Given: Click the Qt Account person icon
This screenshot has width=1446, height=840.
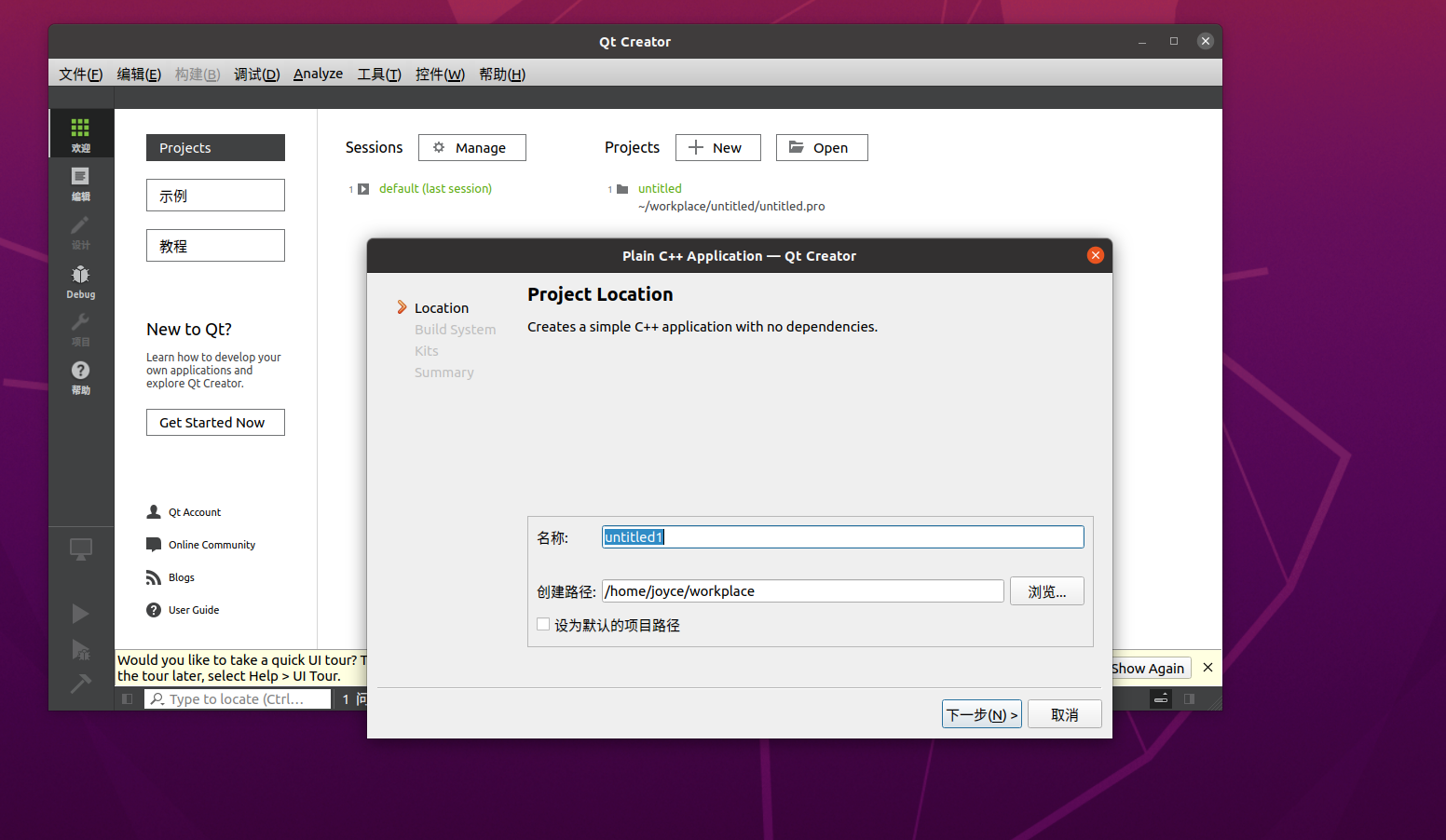Looking at the screenshot, I should [154, 512].
